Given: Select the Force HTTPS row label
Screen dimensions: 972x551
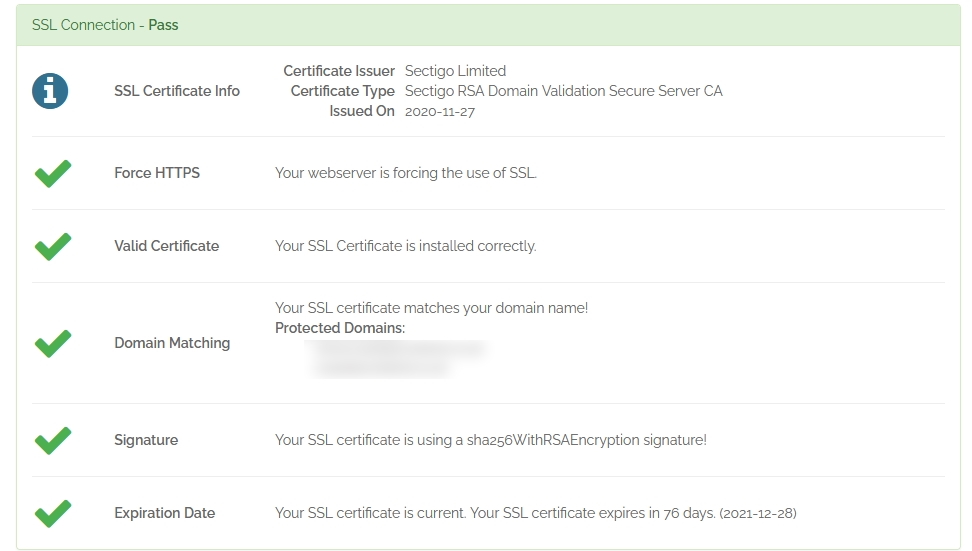Looking at the screenshot, I should pyautogui.click(x=157, y=173).
